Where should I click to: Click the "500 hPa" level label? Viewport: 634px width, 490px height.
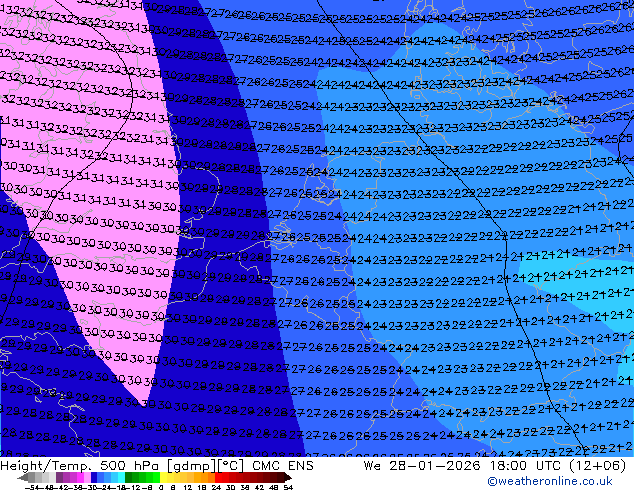point(131,466)
